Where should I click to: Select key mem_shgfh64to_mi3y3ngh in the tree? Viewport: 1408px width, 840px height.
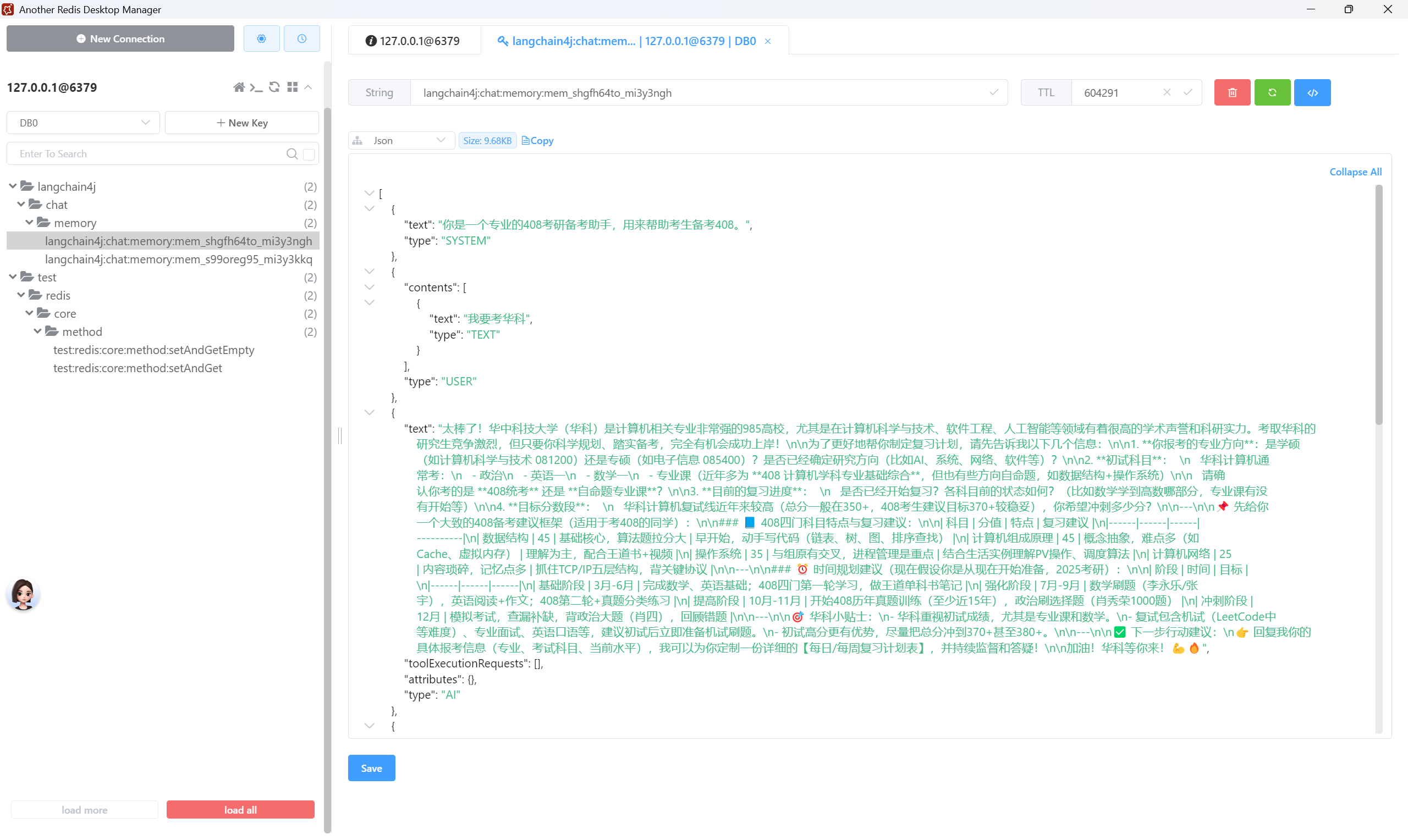(x=163, y=241)
